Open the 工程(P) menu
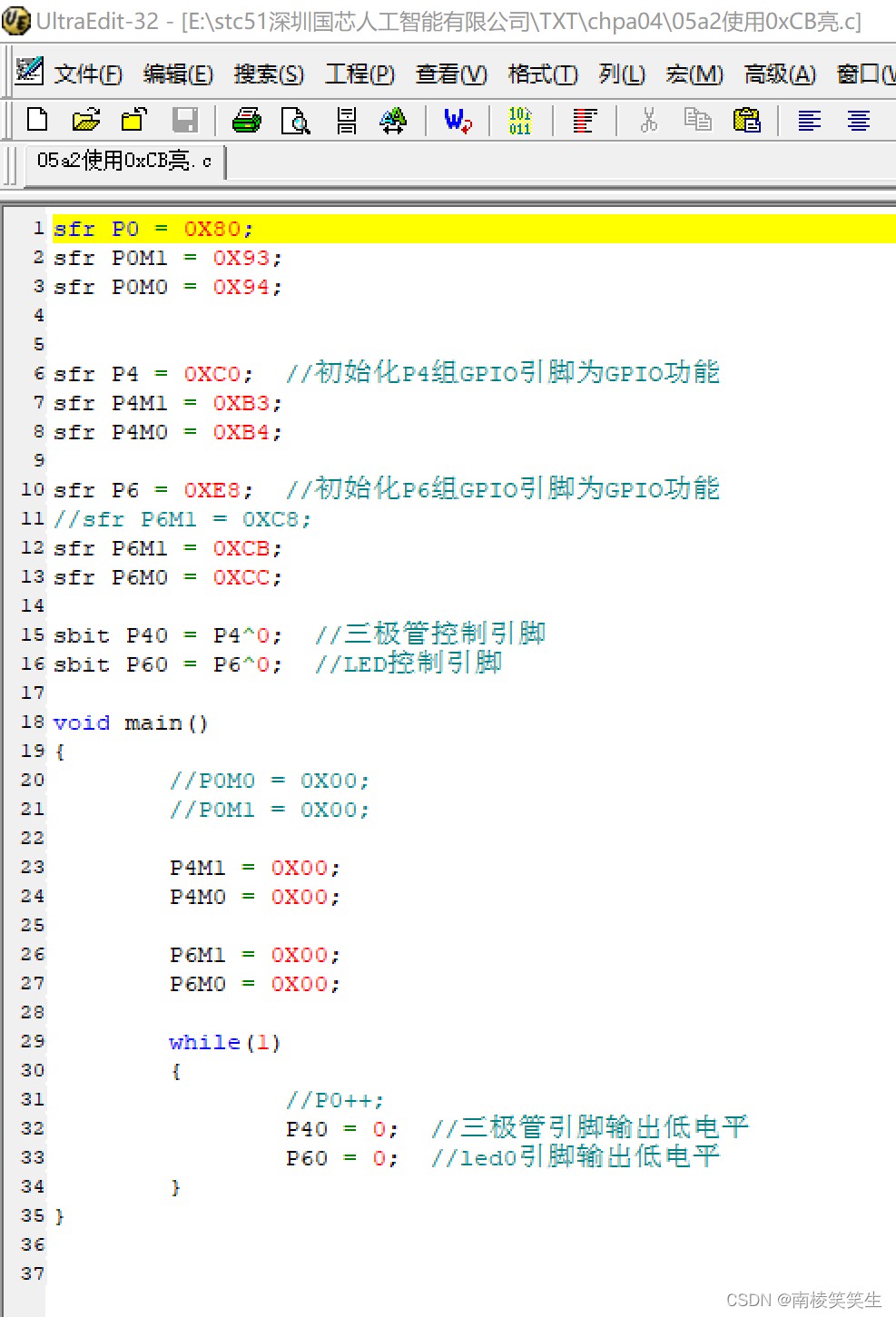Screen dimensions: 896x1317 pyautogui.click(x=359, y=74)
